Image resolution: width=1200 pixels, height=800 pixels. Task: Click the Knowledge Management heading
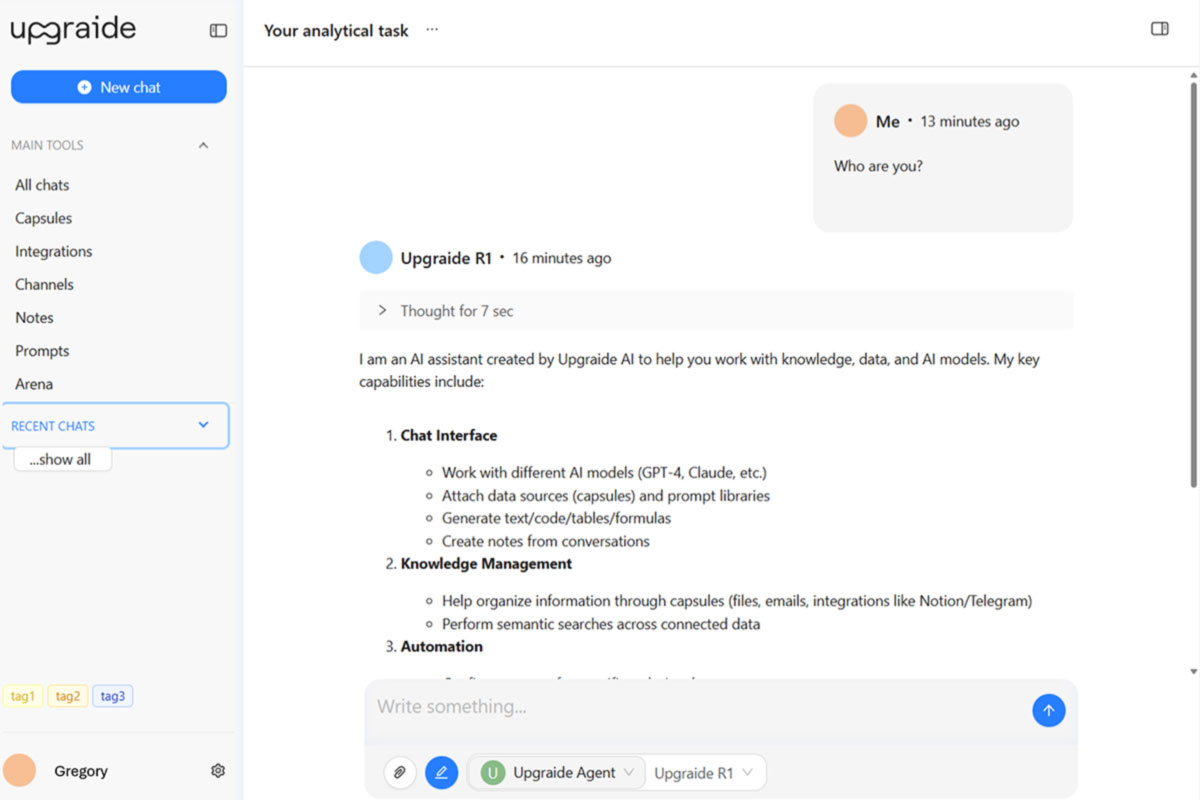pyautogui.click(x=486, y=563)
